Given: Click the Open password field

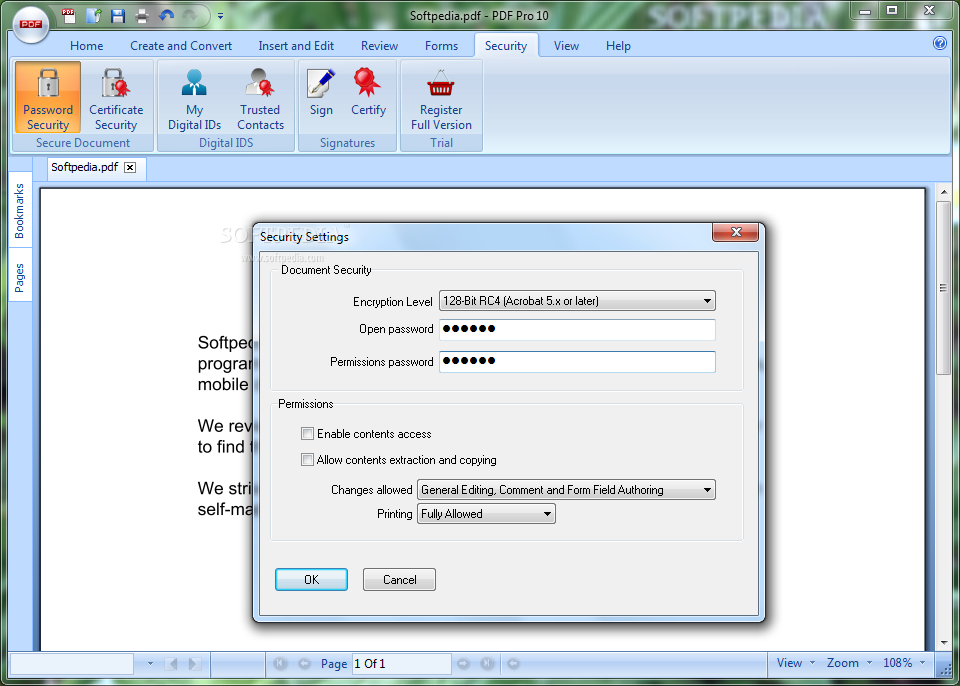Looking at the screenshot, I should (x=577, y=330).
